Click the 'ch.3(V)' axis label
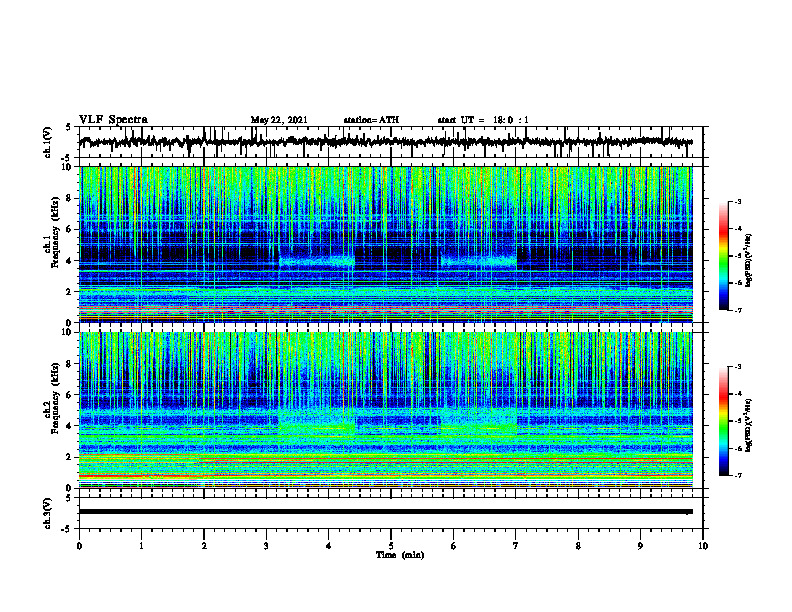 [x=48, y=513]
